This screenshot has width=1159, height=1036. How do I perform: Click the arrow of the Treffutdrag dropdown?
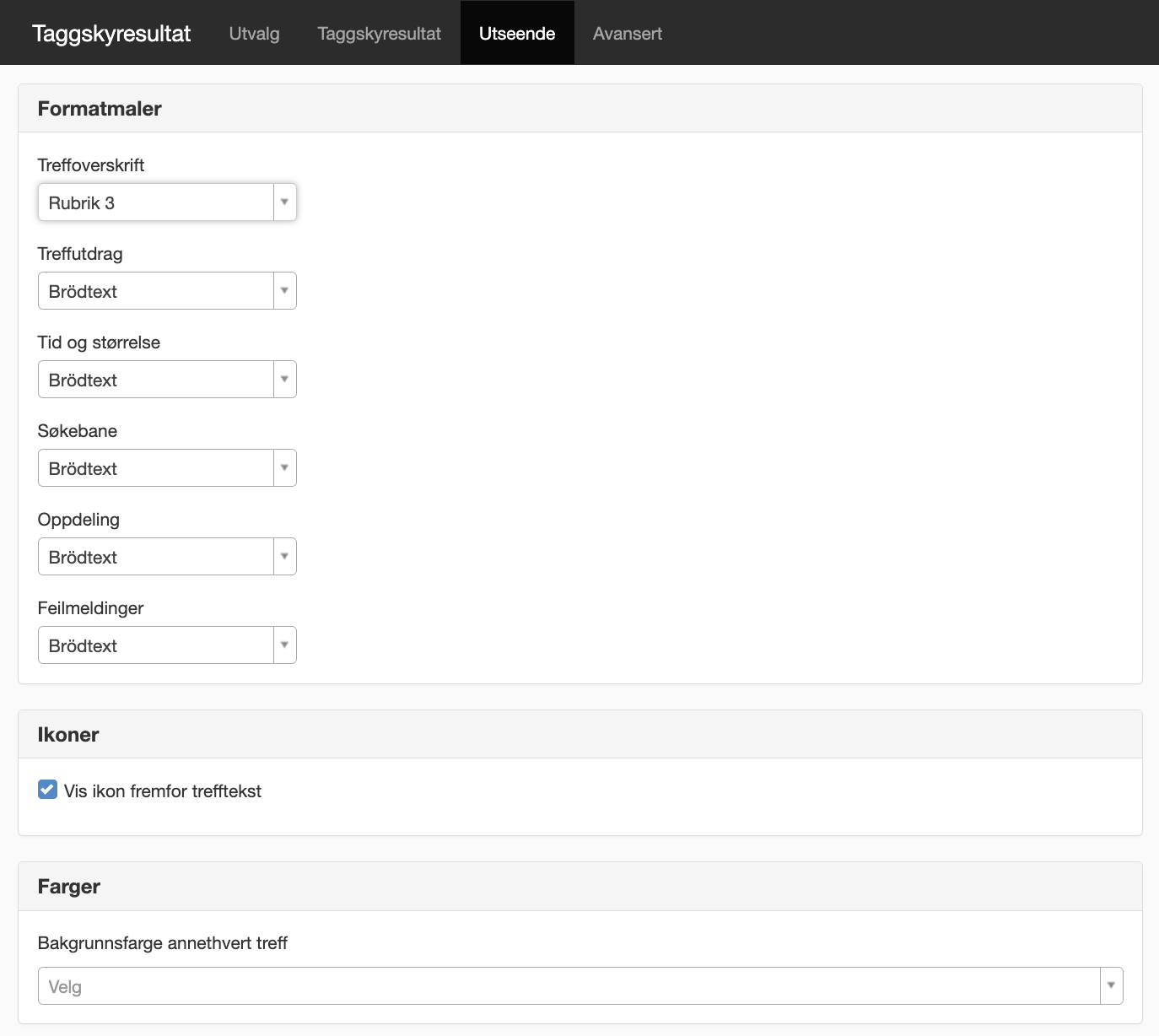[x=285, y=291]
